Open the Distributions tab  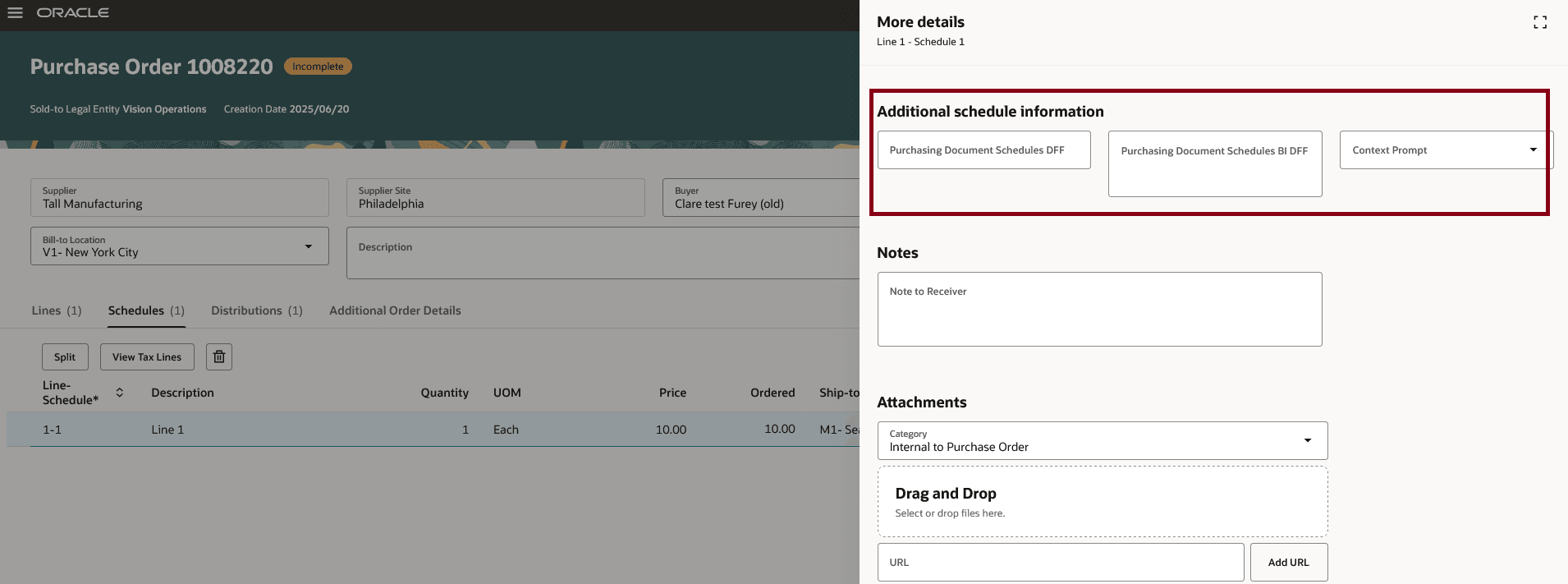pyautogui.click(x=256, y=310)
